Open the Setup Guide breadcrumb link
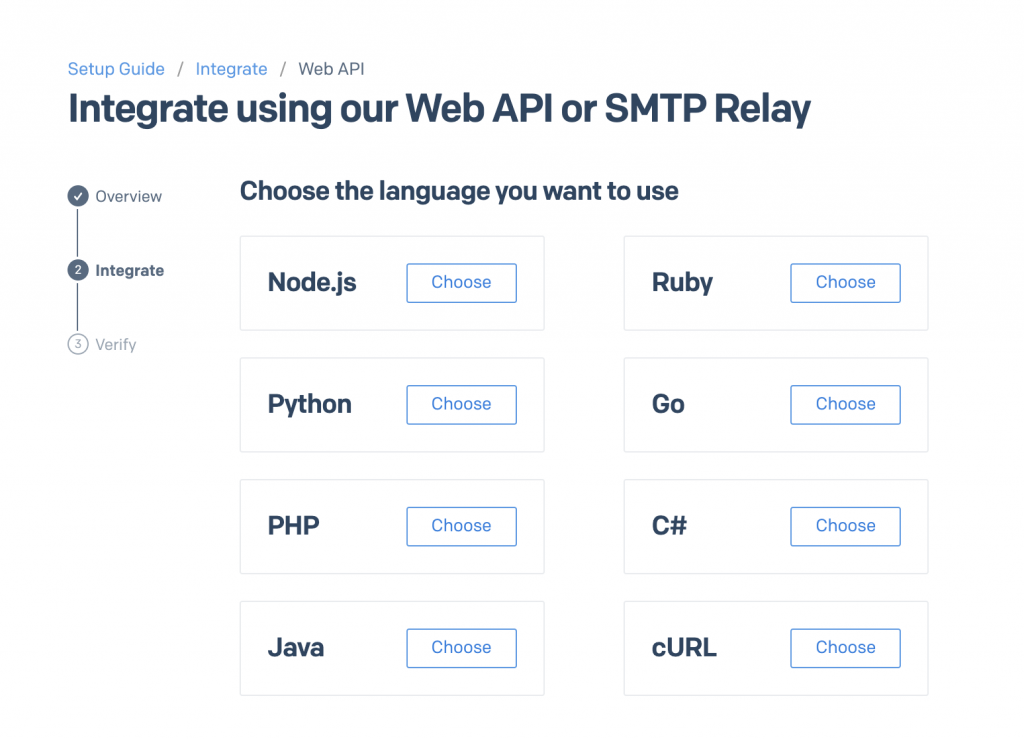 pyautogui.click(x=116, y=69)
